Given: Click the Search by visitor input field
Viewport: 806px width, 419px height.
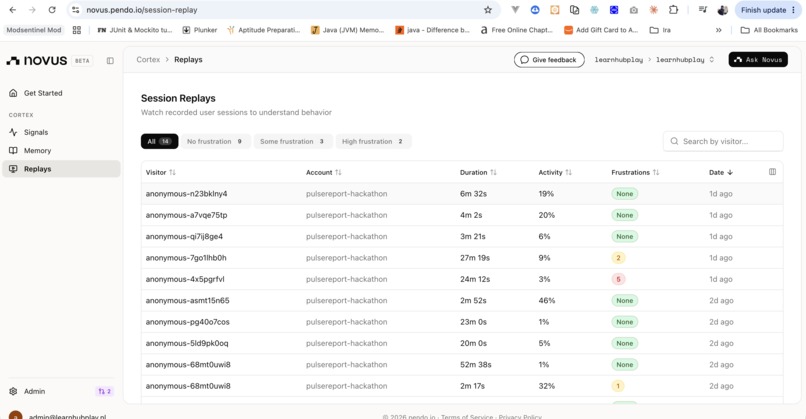Looking at the screenshot, I should tap(723, 141).
